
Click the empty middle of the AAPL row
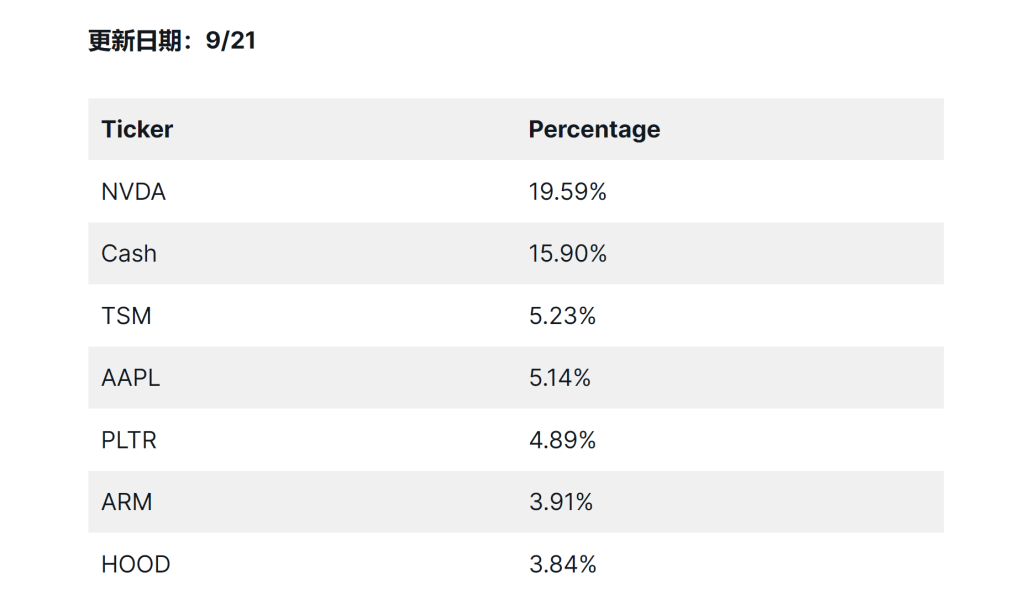tap(350, 378)
